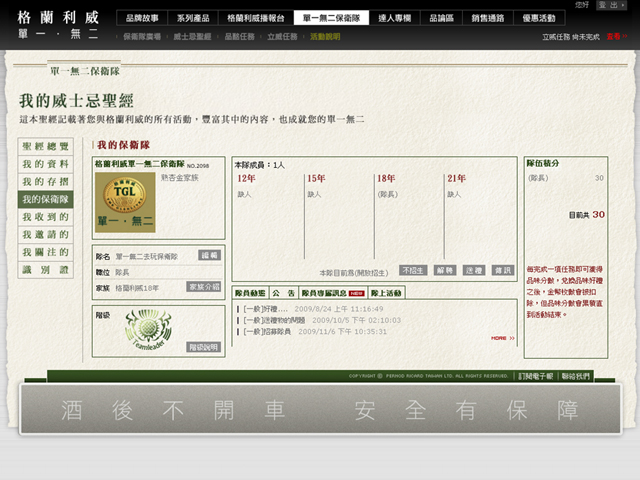This screenshot has width=640, height=480.
Task: Switch to the 公告 tab
Action: coord(284,293)
